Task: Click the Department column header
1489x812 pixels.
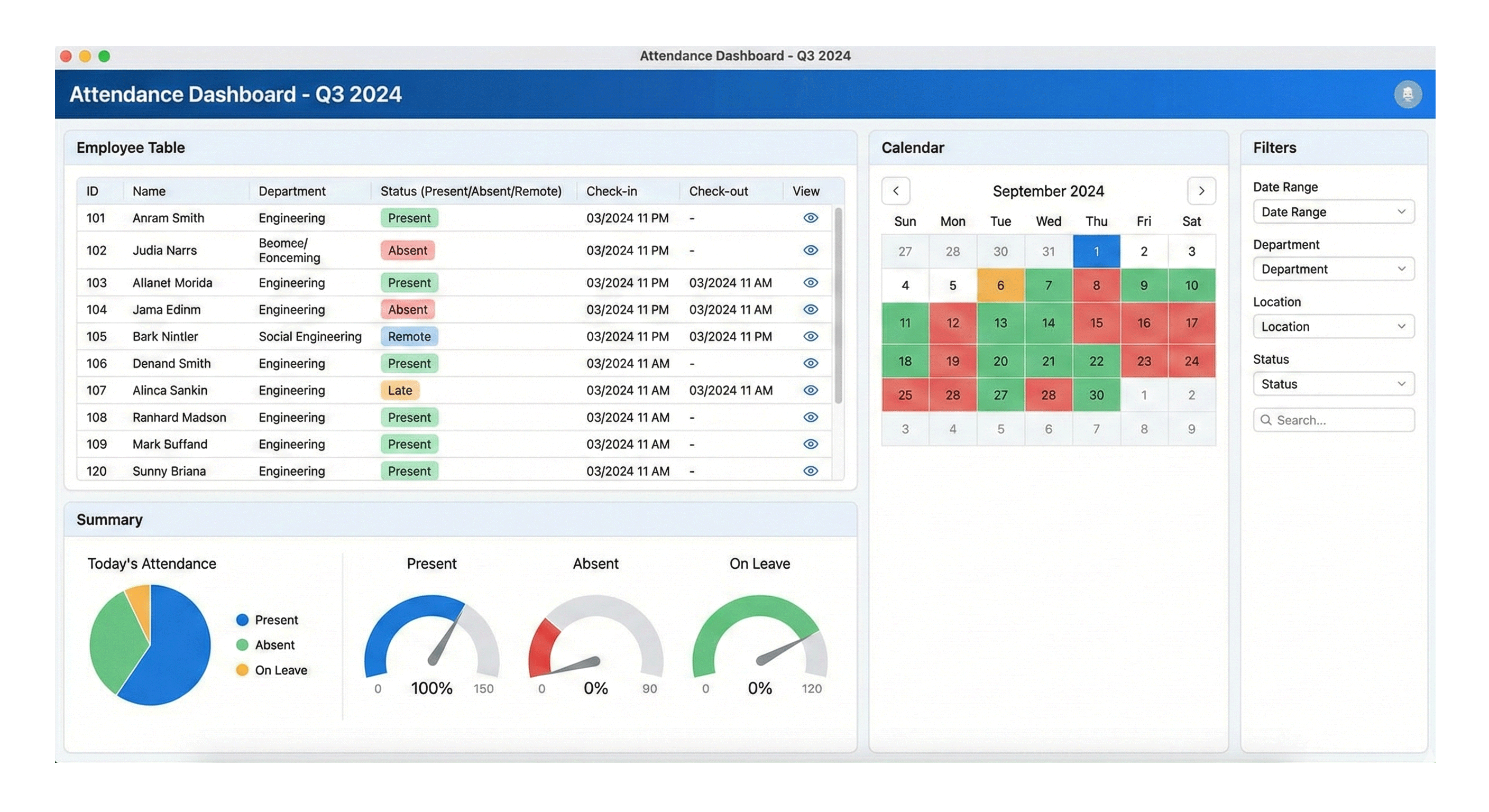Action: 291,191
